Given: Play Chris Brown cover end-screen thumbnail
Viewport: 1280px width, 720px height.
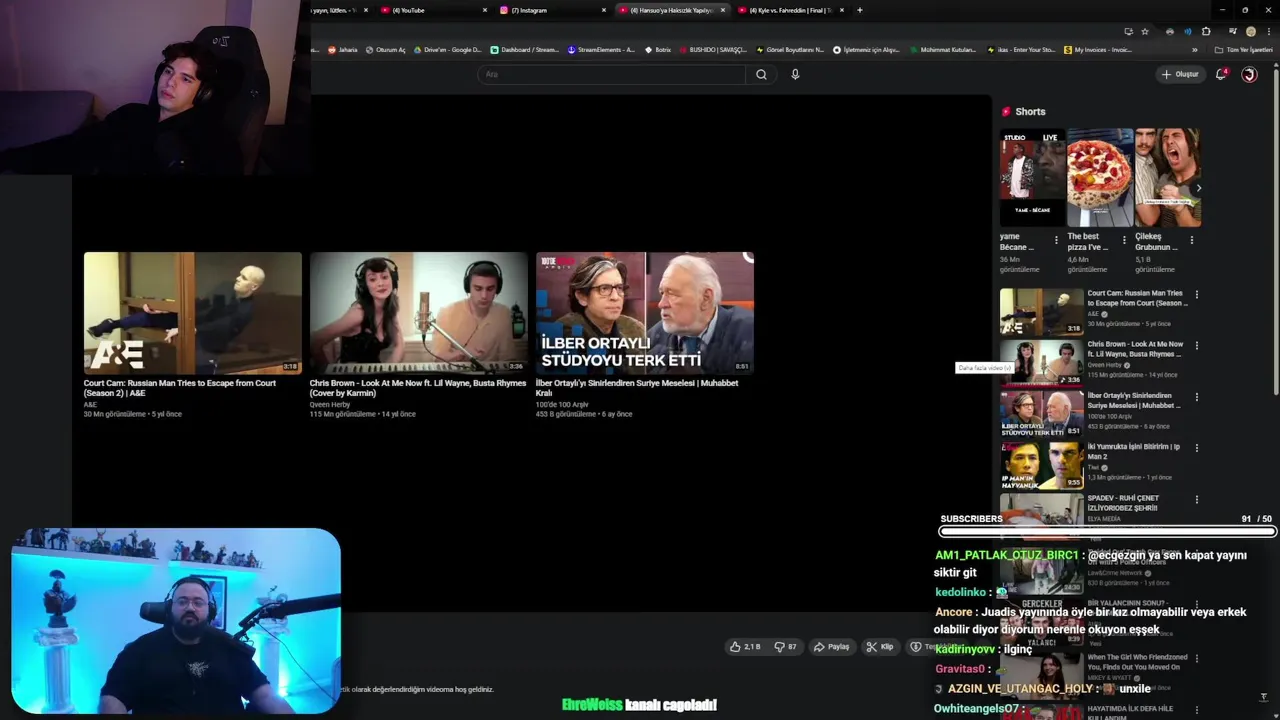Looking at the screenshot, I should [x=419, y=313].
